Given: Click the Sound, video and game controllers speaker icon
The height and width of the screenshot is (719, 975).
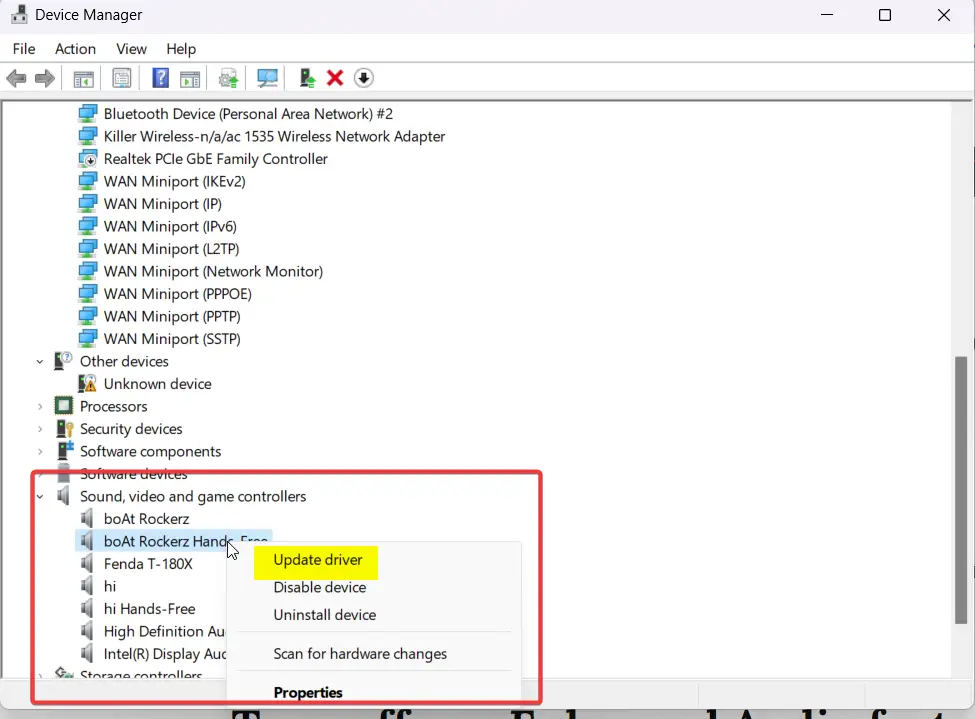Looking at the screenshot, I should click(x=63, y=496).
